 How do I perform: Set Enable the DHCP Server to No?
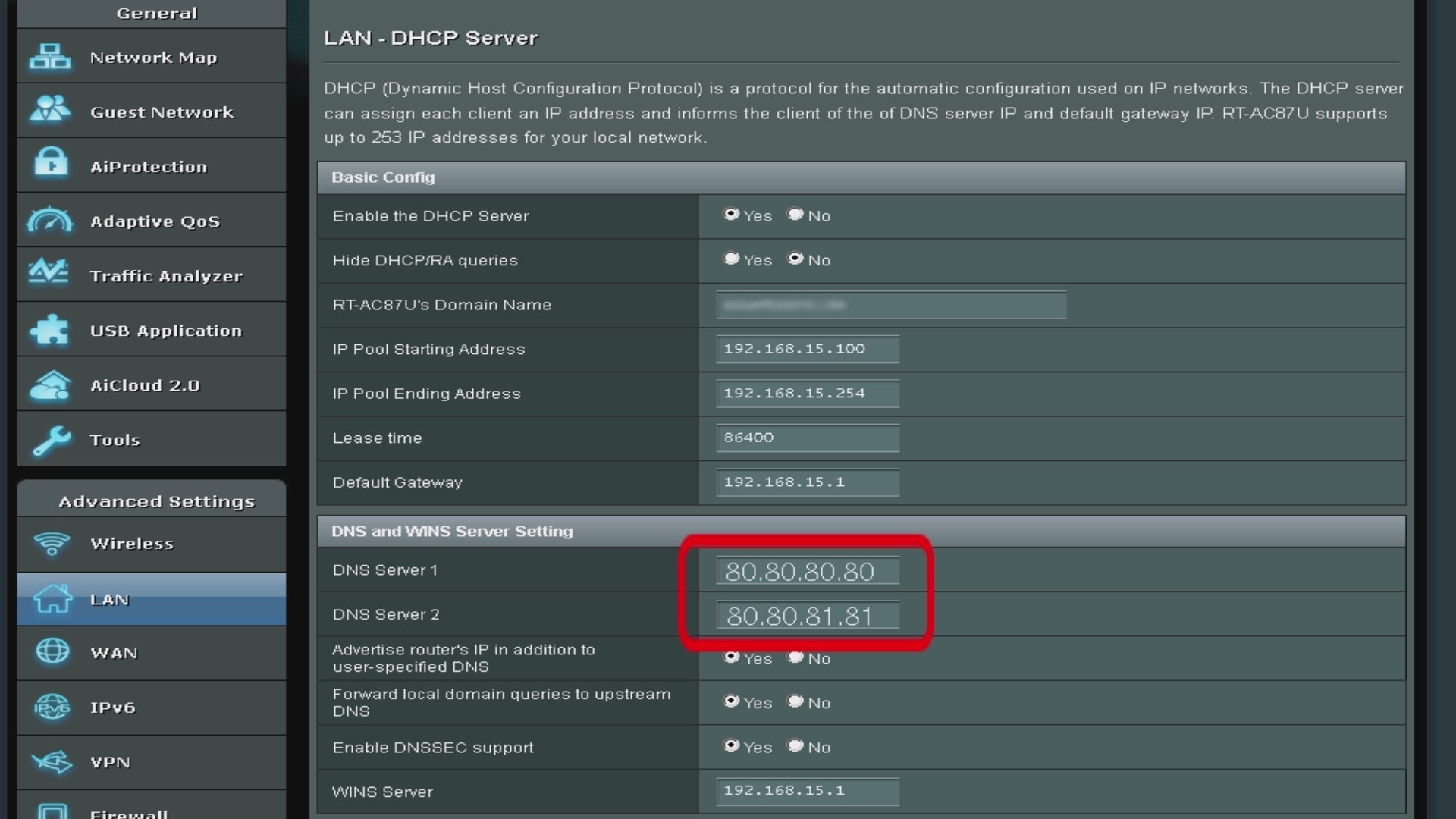[x=795, y=215]
